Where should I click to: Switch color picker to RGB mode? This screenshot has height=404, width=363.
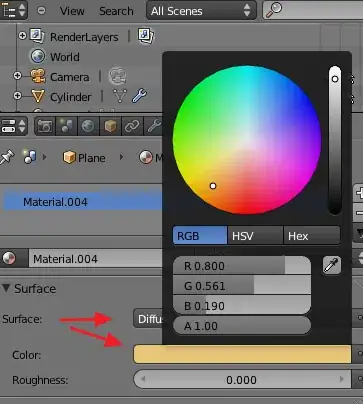tap(200, 236)
